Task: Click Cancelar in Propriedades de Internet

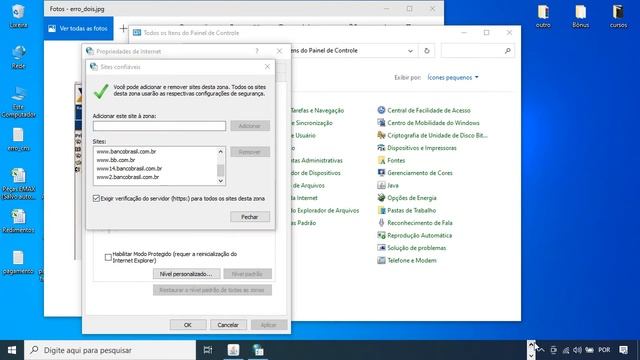Action: point(228,325)
